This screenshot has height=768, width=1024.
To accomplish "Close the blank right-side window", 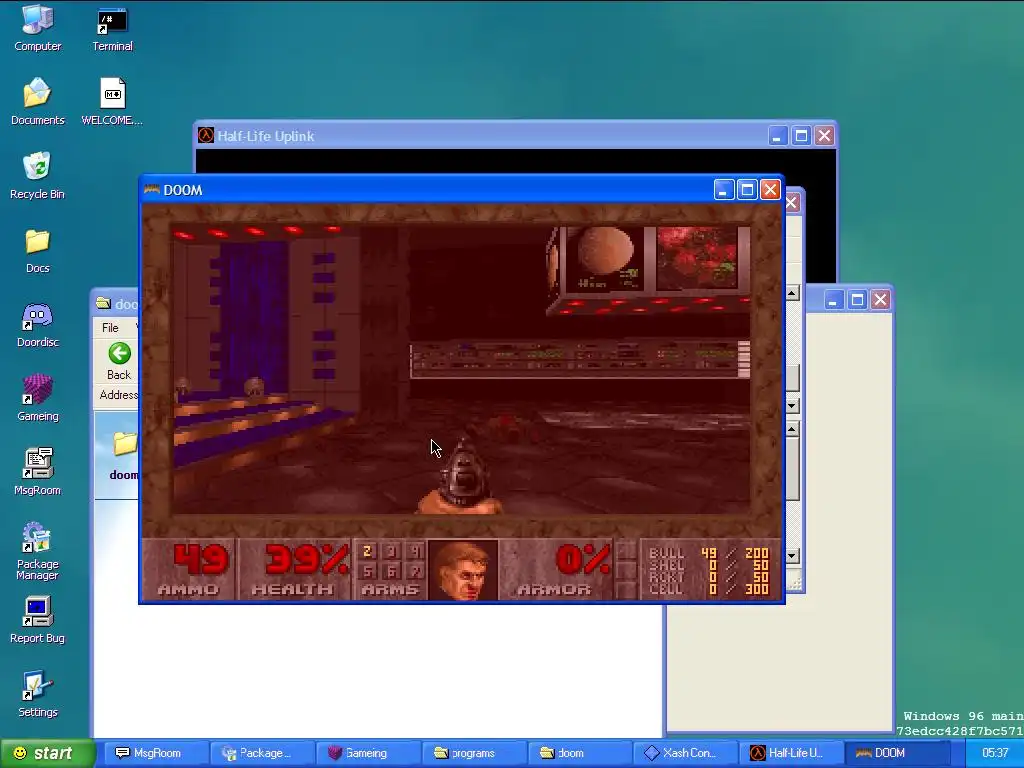I will pyautogui.click(x=880, y=300).
